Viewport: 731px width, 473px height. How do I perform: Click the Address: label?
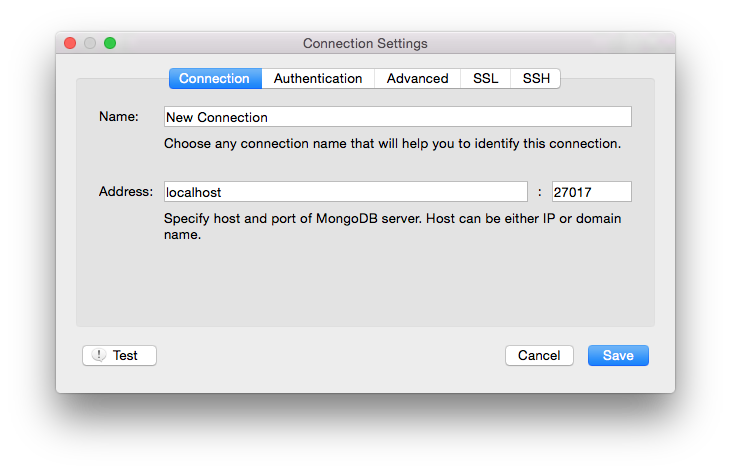click(x=125, y=192)
